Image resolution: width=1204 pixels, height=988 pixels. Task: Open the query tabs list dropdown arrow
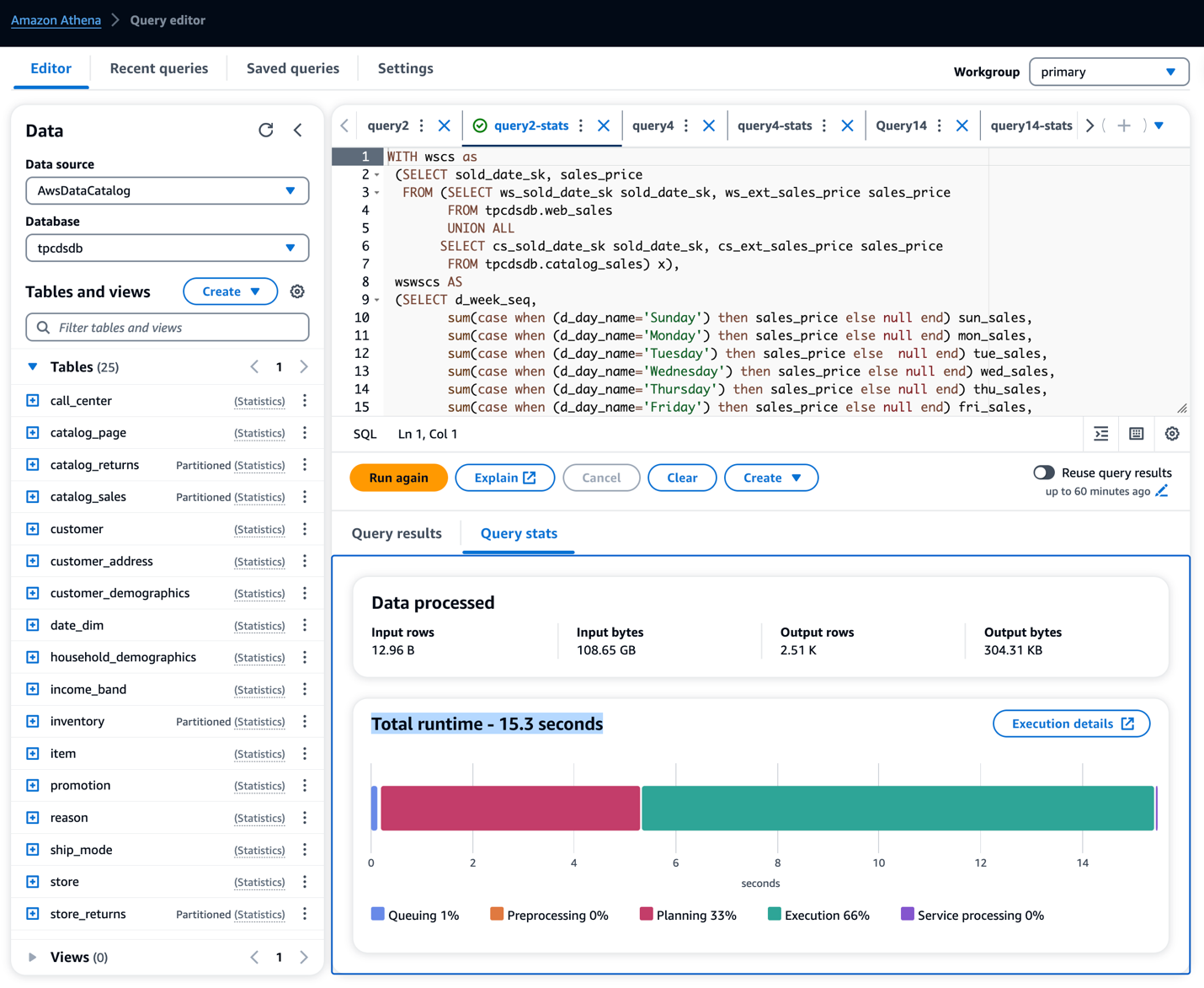(1159, 126)
